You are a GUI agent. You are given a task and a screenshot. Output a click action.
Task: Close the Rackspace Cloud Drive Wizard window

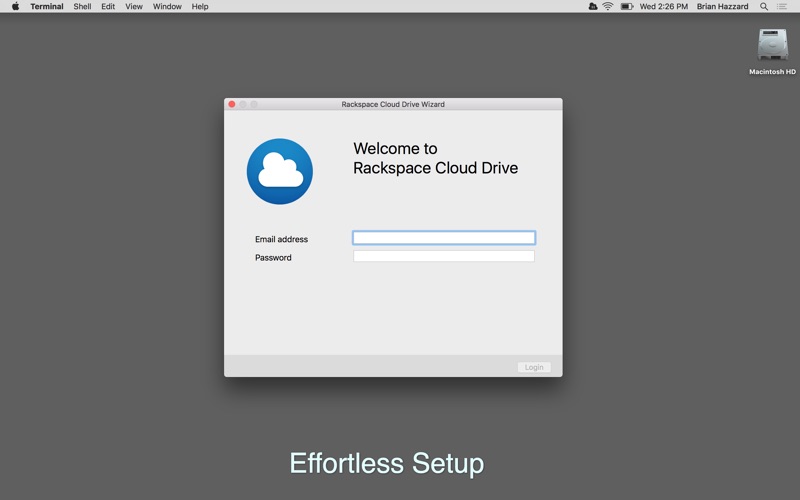(x=232, y=104)
